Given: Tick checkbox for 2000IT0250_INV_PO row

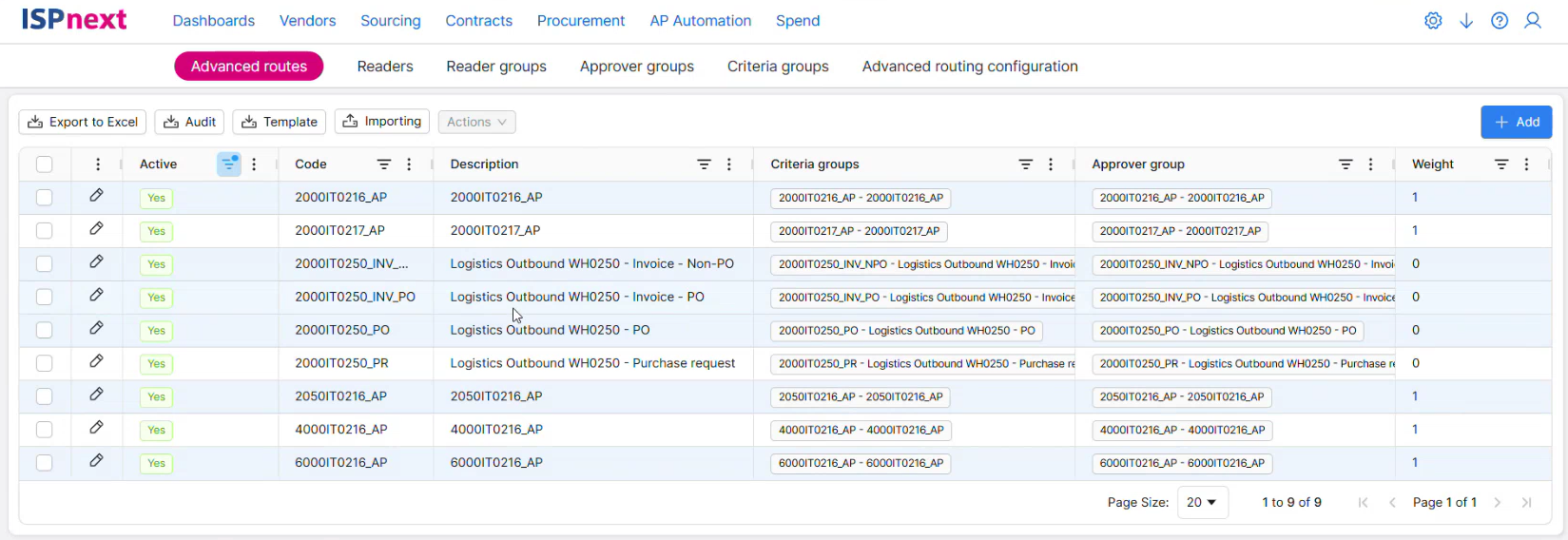Looking at the screenshot, I should (45, 298).
